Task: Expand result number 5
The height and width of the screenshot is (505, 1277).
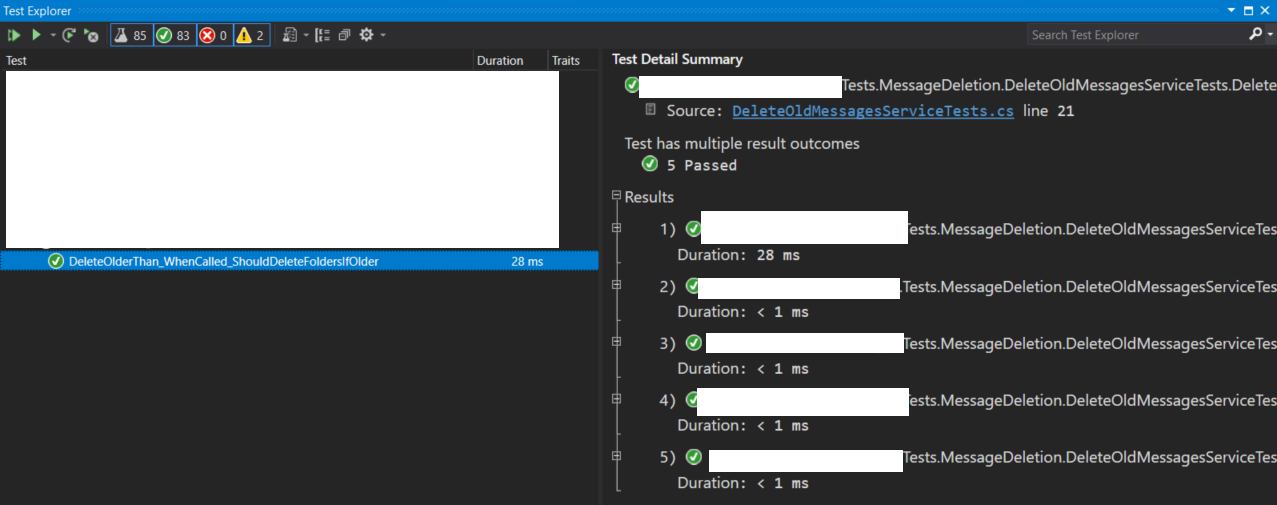Action: (x=617, y=457)
